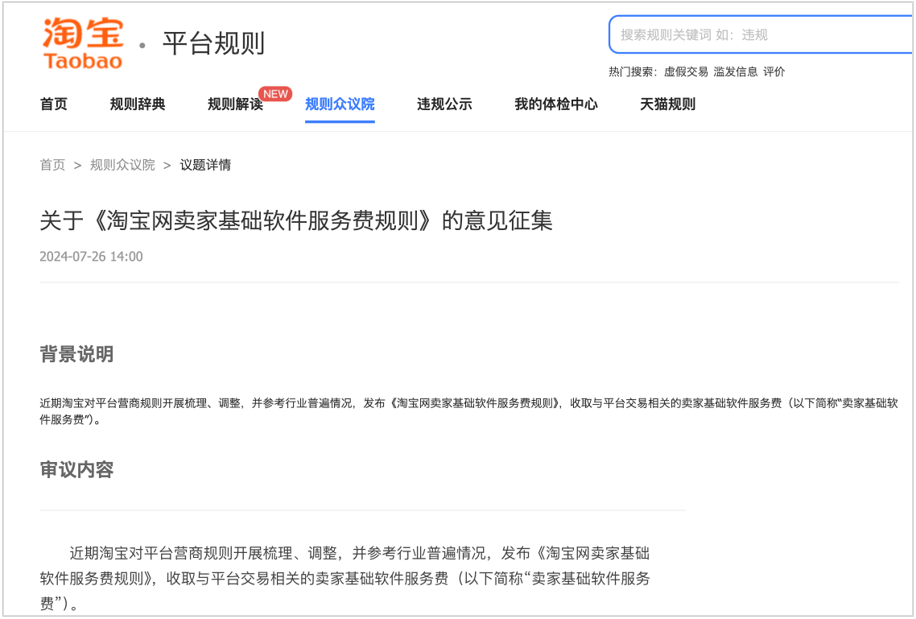Click 首页 in the breadcrumb
This screenshot has height=619, width=916.
click(x=53, y=165)
